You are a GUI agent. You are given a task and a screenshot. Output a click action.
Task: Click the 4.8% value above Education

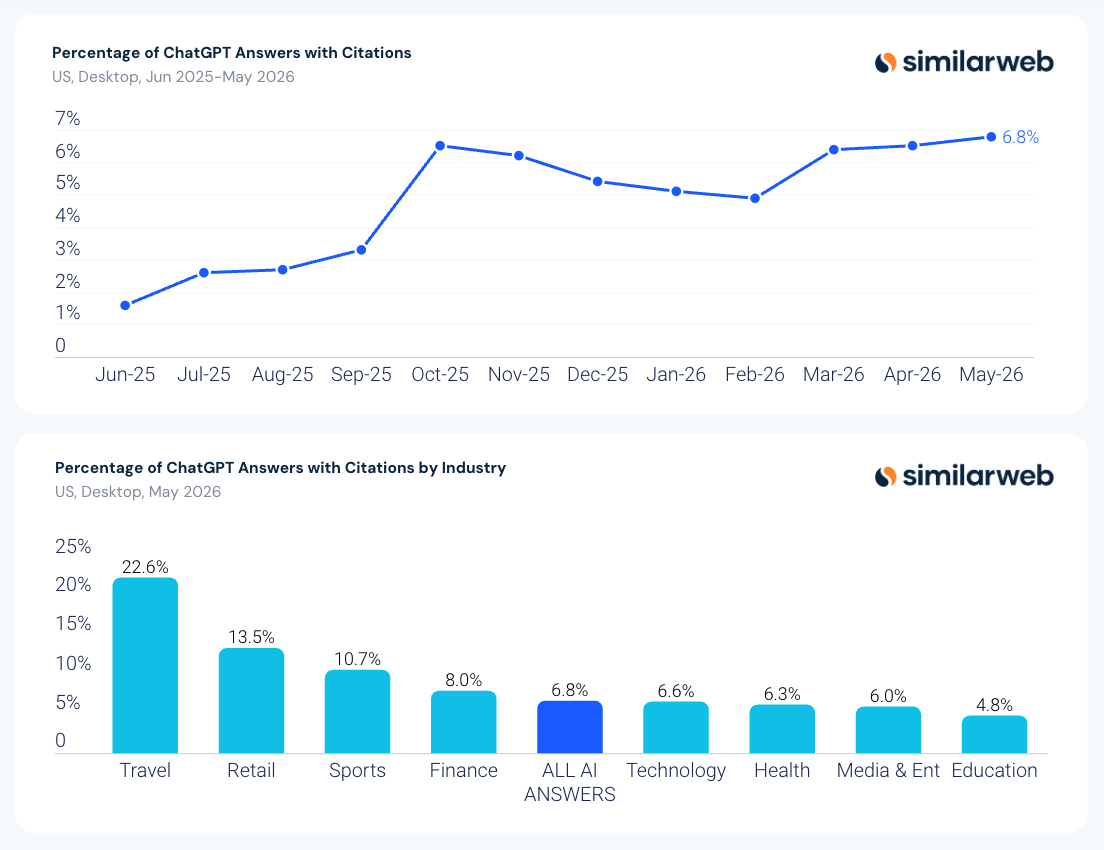[994, 705]
